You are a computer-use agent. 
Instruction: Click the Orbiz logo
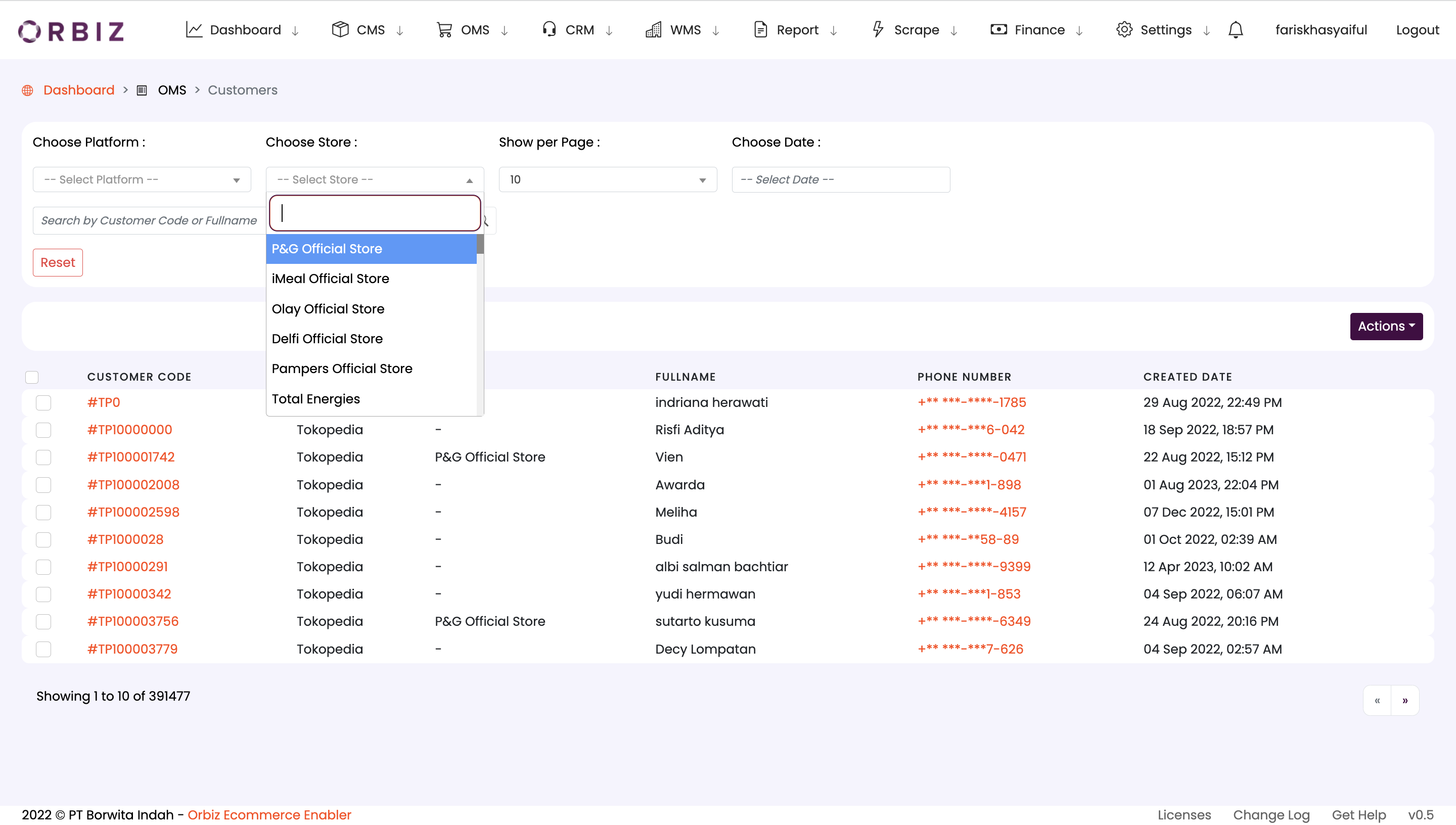71,31
